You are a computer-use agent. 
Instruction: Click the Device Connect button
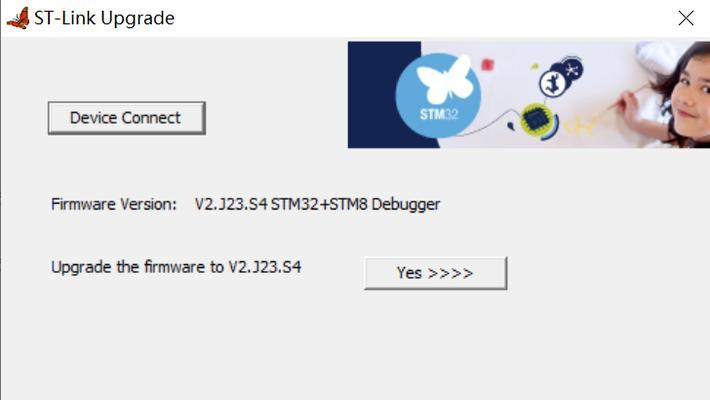(127, 118)
